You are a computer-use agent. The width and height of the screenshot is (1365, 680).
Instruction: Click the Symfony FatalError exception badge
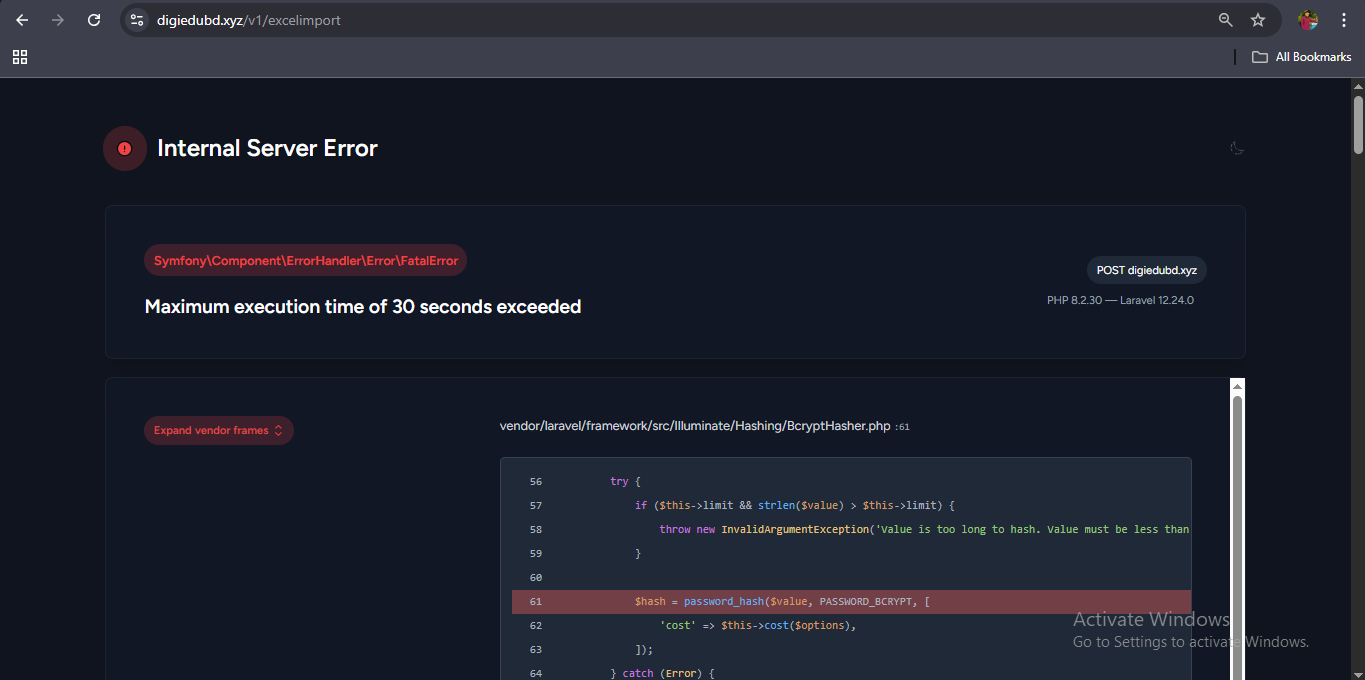305,261
